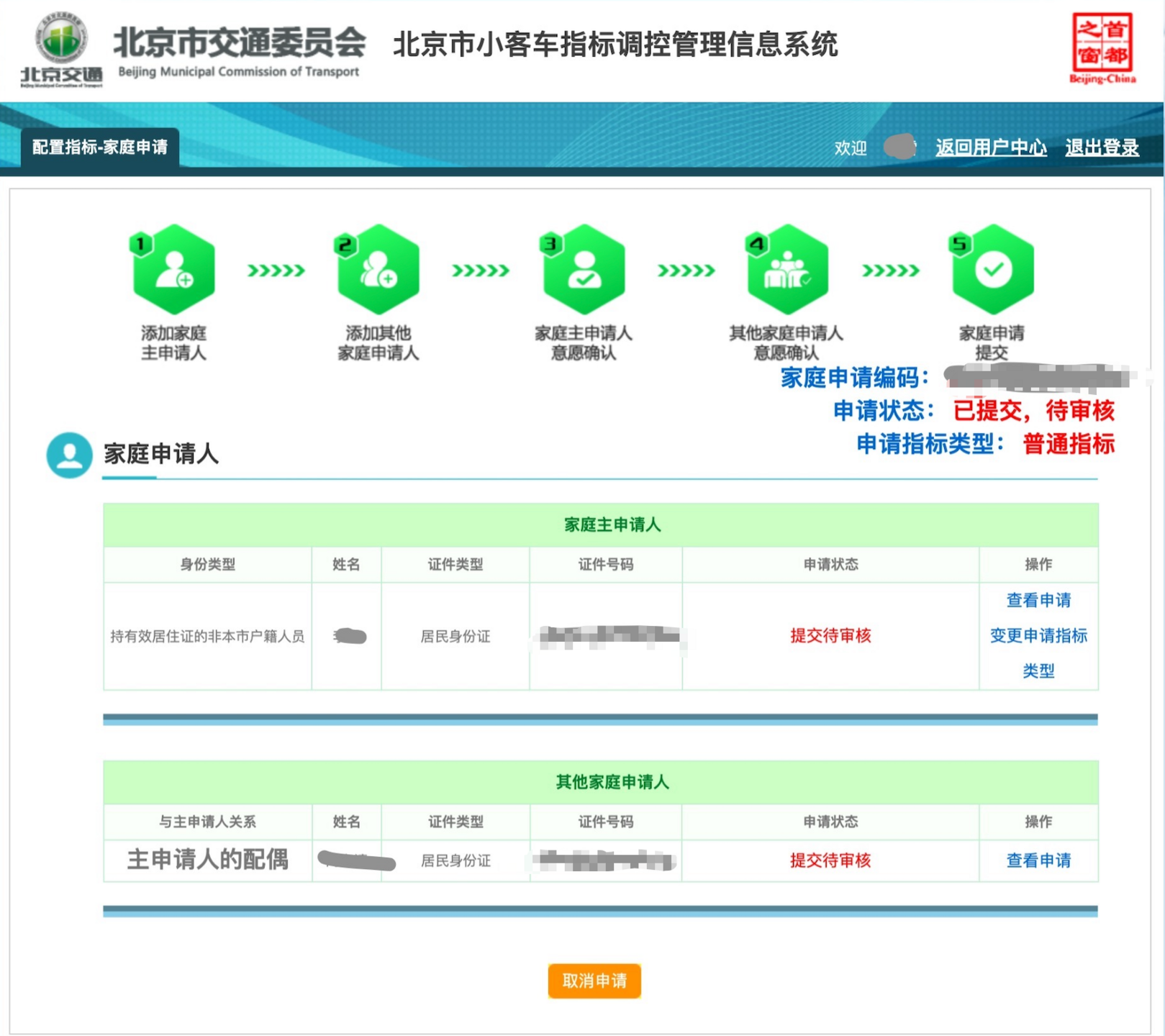
Task: Click step 2 add other applicants icon
Action: 378,269
